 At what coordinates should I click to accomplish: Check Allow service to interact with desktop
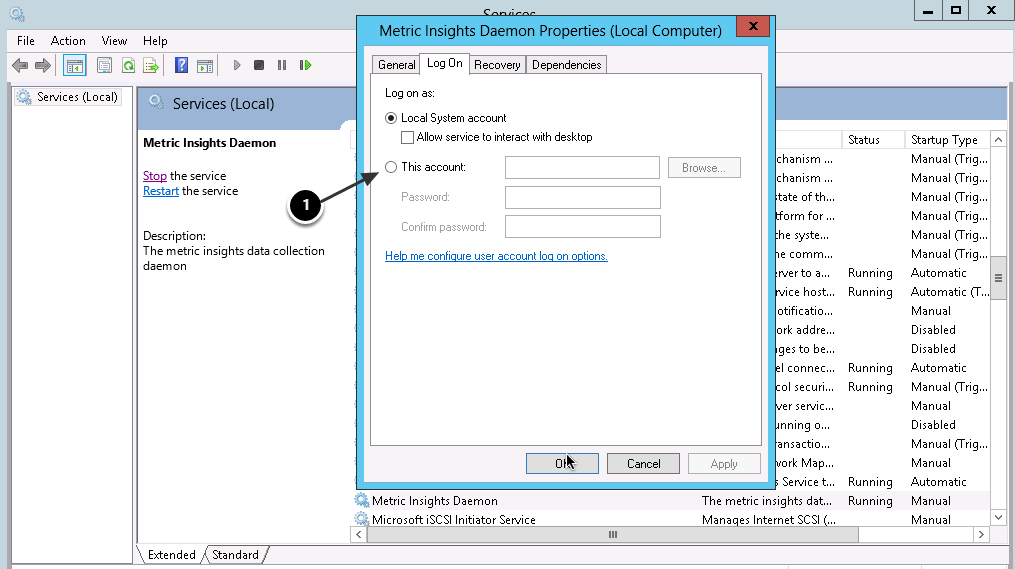coord(407,137)
